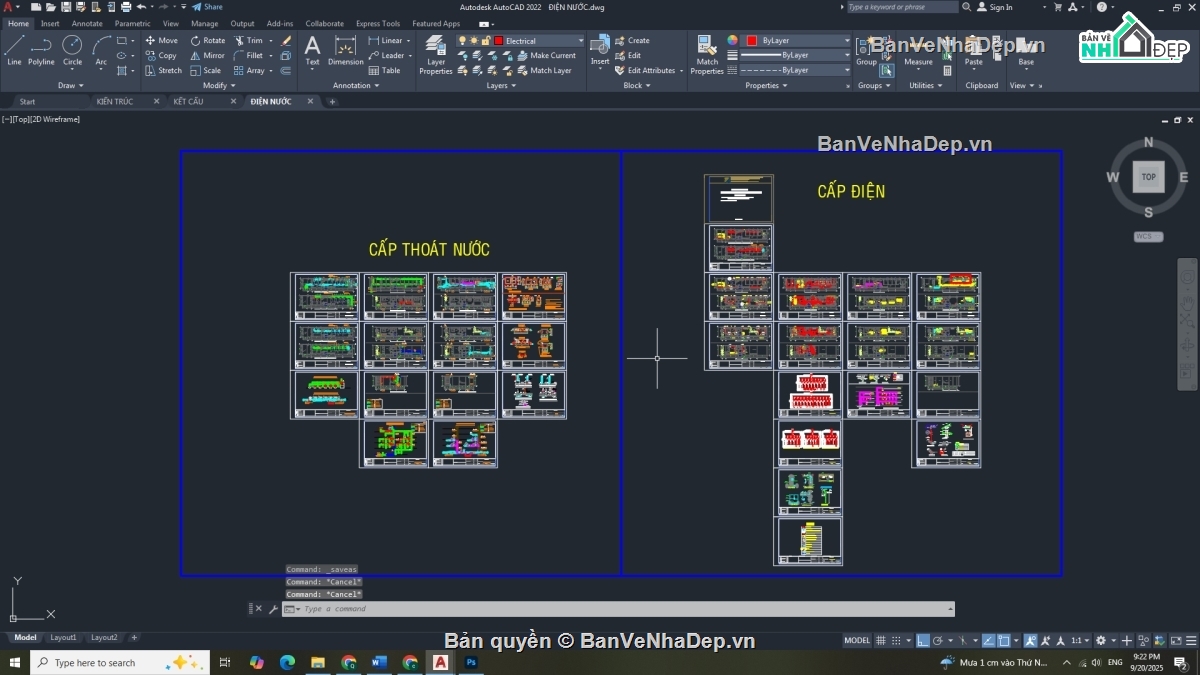The image size is (1200, 675).
Task: Expand the Draw panel flyout
Action: click(x=72, y=86)
